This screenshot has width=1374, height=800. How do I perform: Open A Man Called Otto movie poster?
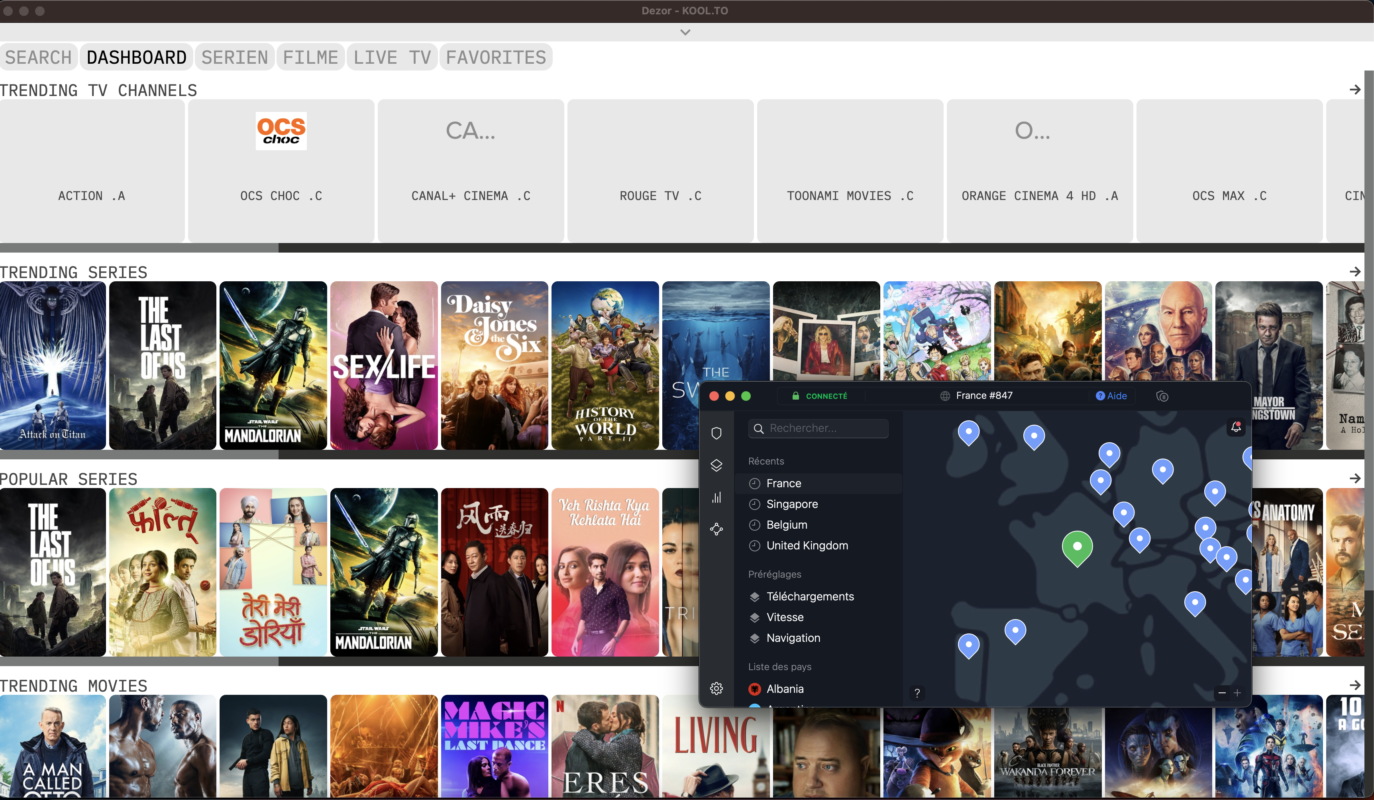click(x=53, y=746)
